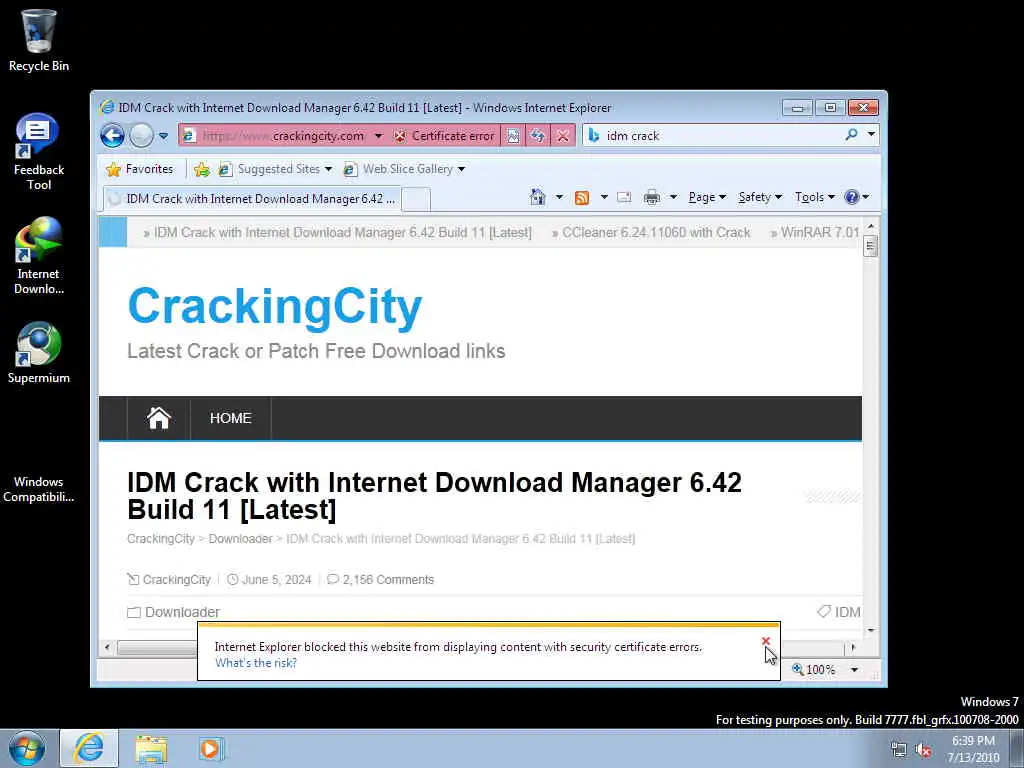The width and height of the screenshot is (1024, 768).
Task: Click the orange RSS Feeds icon
Action: (x=581, y=197)
